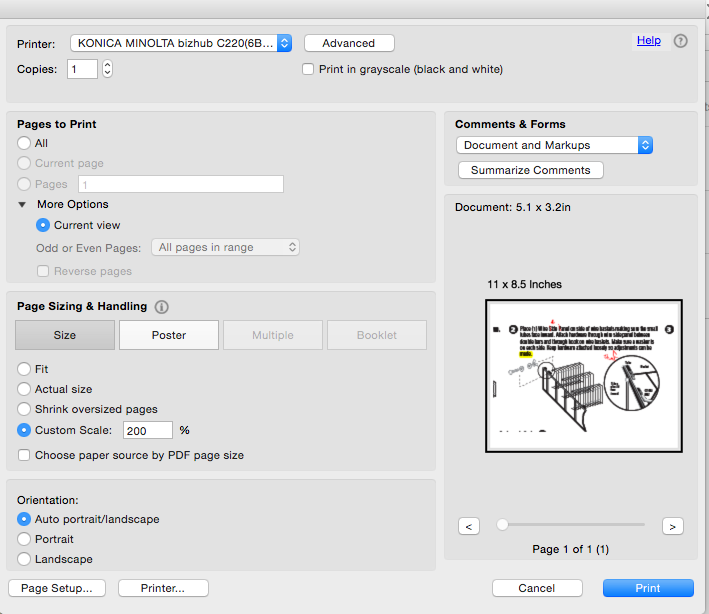Open the Document and Markups dropdown
This screenshot has height=614, width=709.
pyautogui.click(x=554, y=145)
